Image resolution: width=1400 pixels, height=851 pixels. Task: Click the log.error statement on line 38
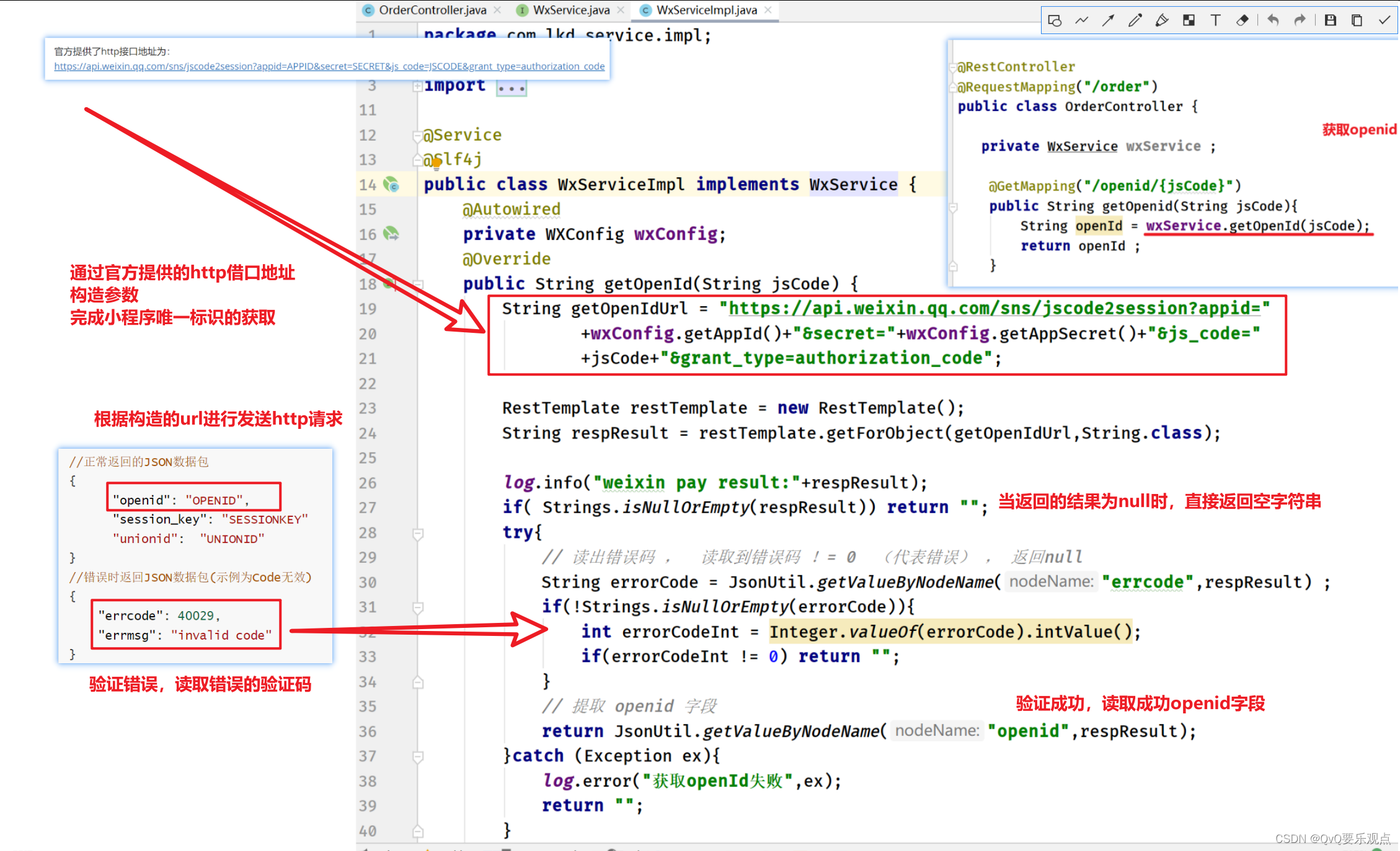(692, 780)
